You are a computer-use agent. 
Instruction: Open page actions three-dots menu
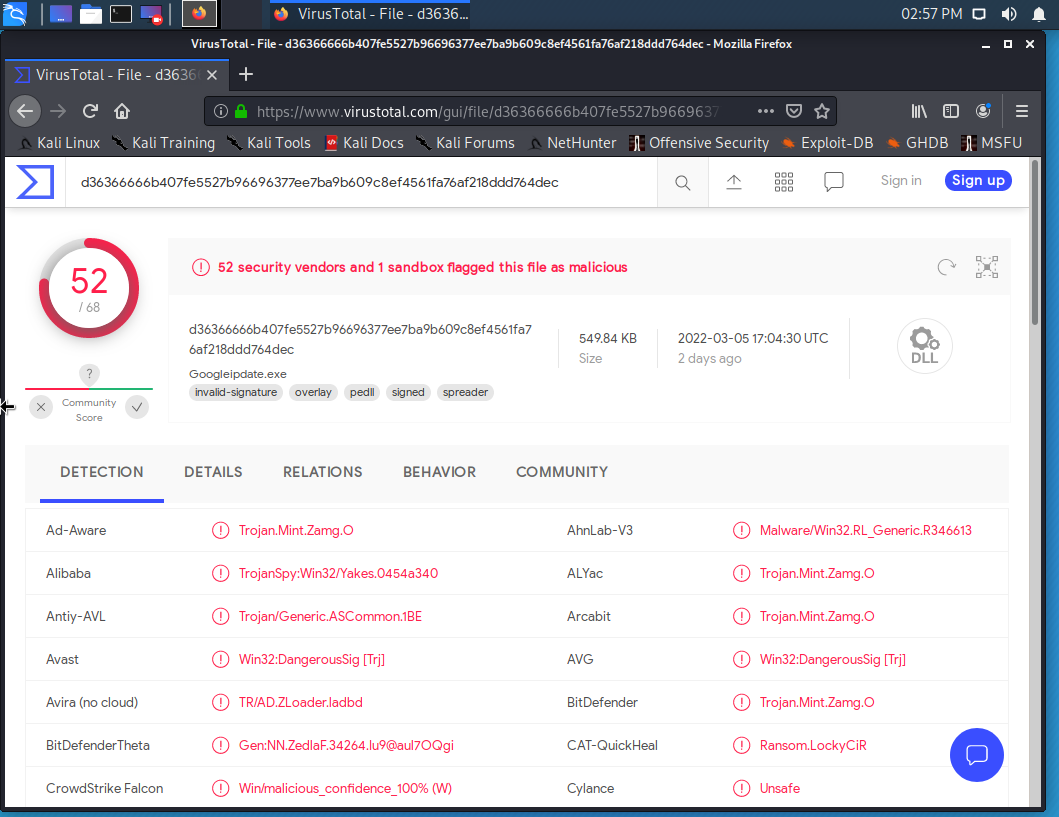pyautogui.click(x=765, y=111)
